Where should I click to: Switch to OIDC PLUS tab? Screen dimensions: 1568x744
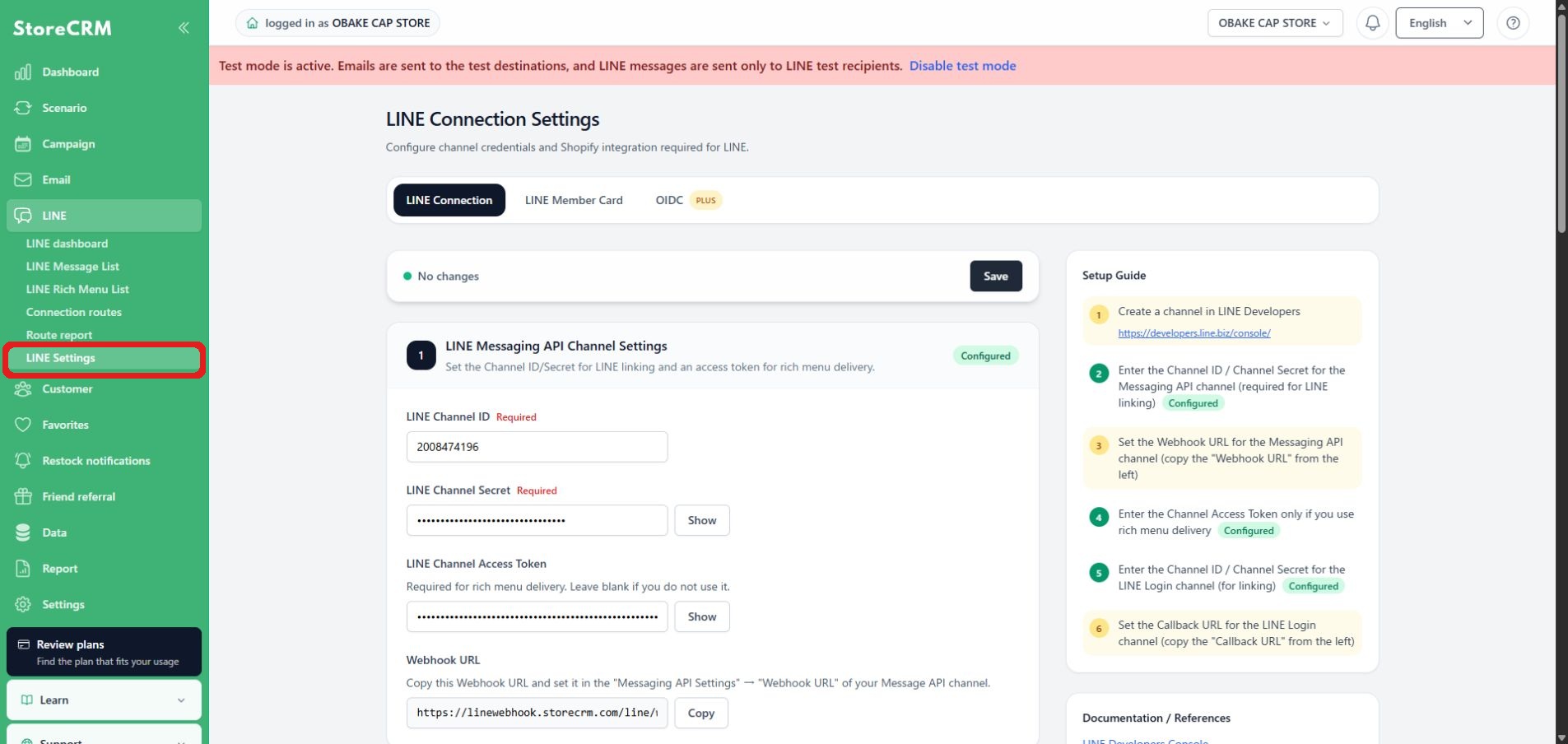click(x=688, y=200)
